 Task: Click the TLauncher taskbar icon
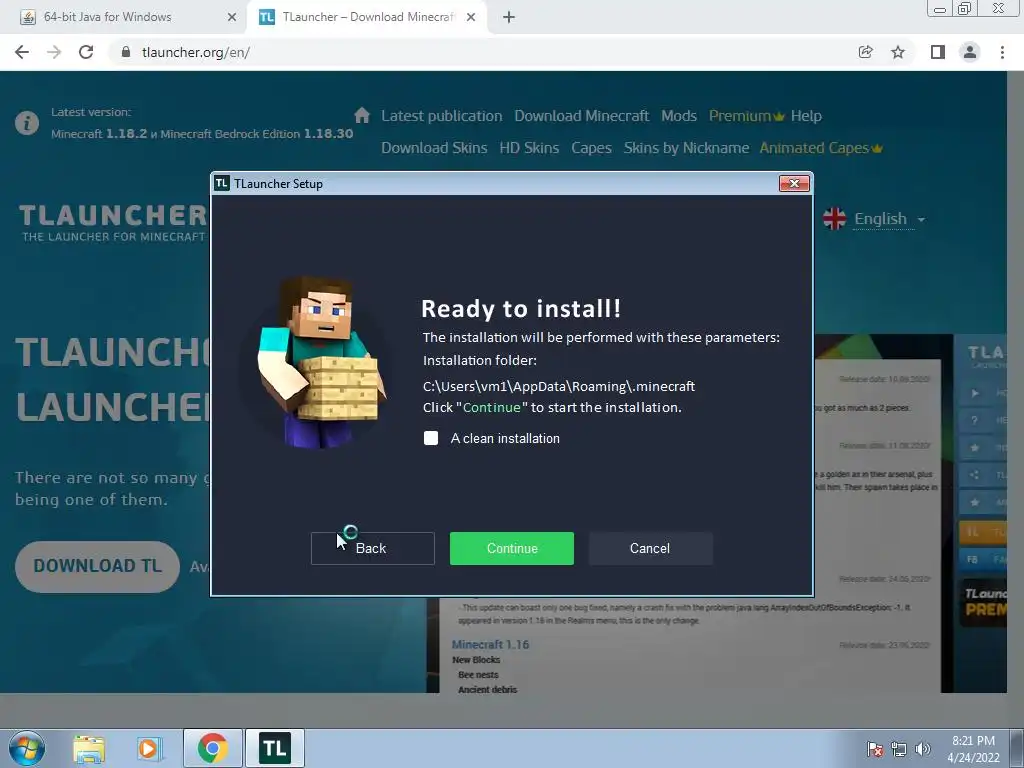pos(274,748)
